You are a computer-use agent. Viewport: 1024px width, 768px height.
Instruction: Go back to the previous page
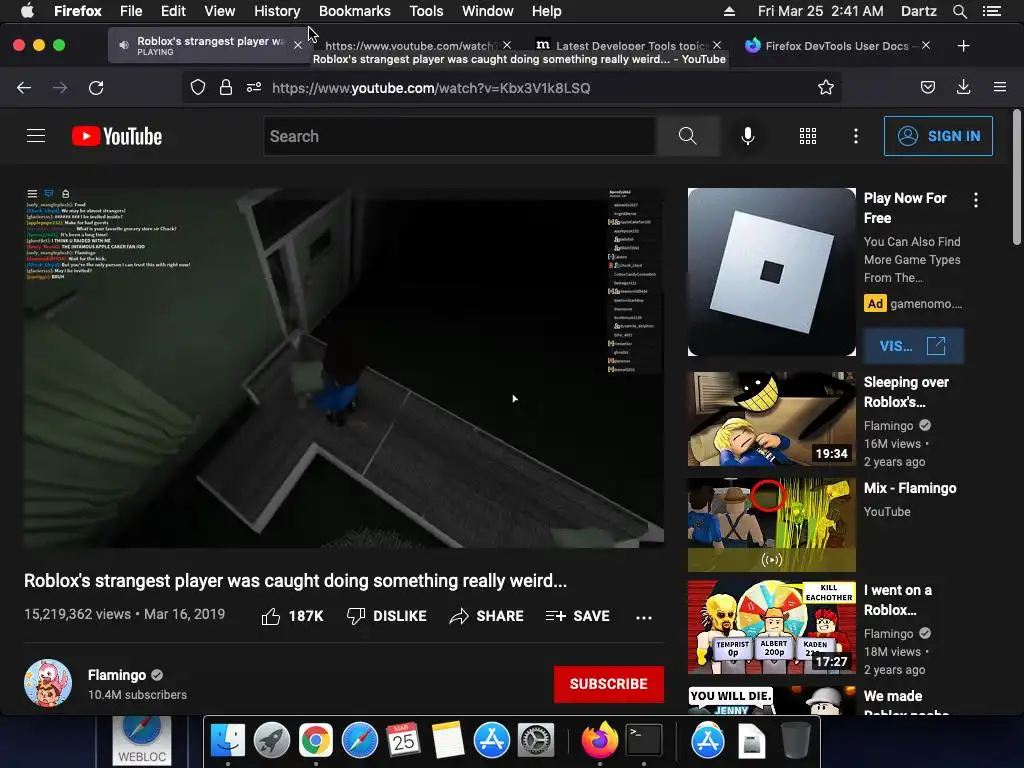24,88
